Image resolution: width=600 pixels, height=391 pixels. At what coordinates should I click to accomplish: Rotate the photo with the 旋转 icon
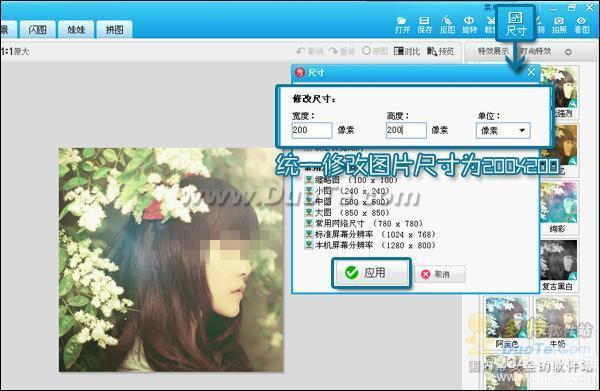pyautogui.click(x=469, y=25)
